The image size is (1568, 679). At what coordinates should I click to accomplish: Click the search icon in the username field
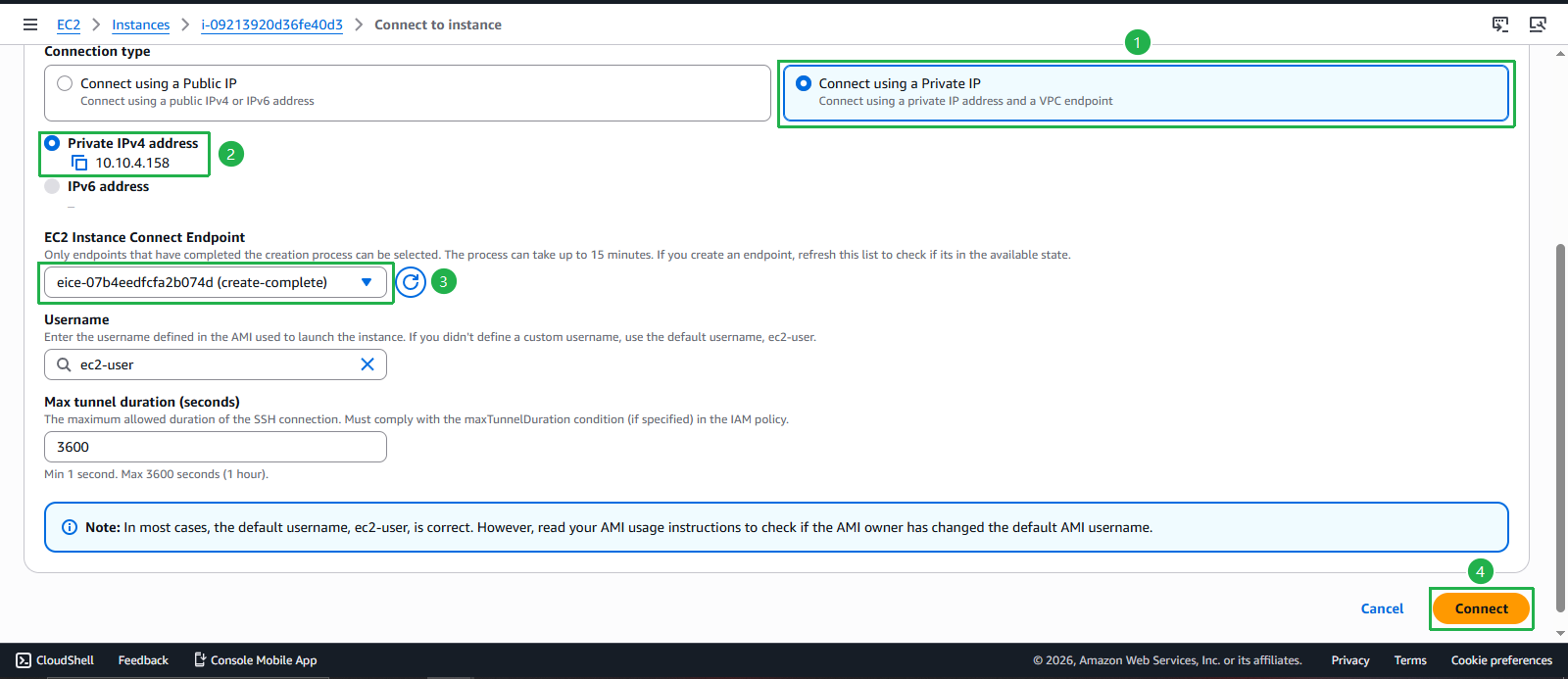[64, 364]
